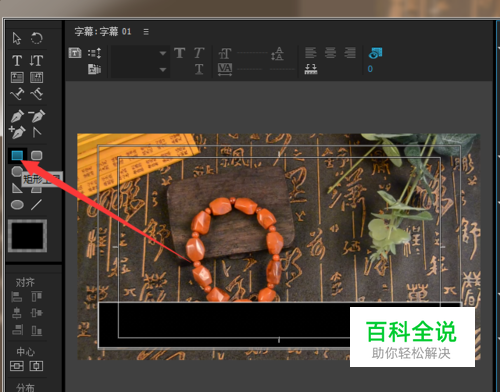This screenshot has width=500, height=392.
Task: Select the Delete Anchor Point tool
Action: [36, 116]
